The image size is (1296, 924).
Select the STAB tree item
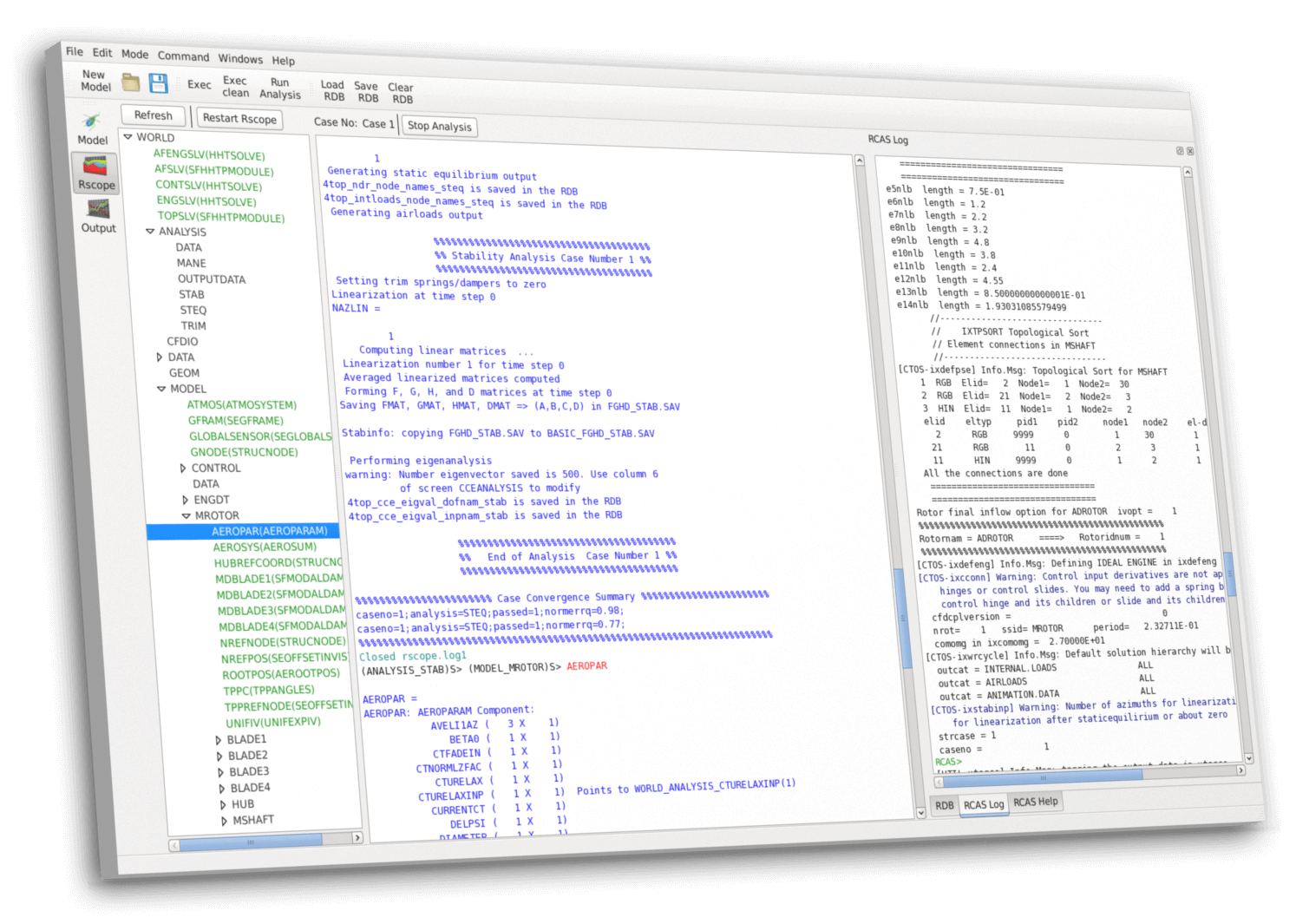tap(192, 295)
